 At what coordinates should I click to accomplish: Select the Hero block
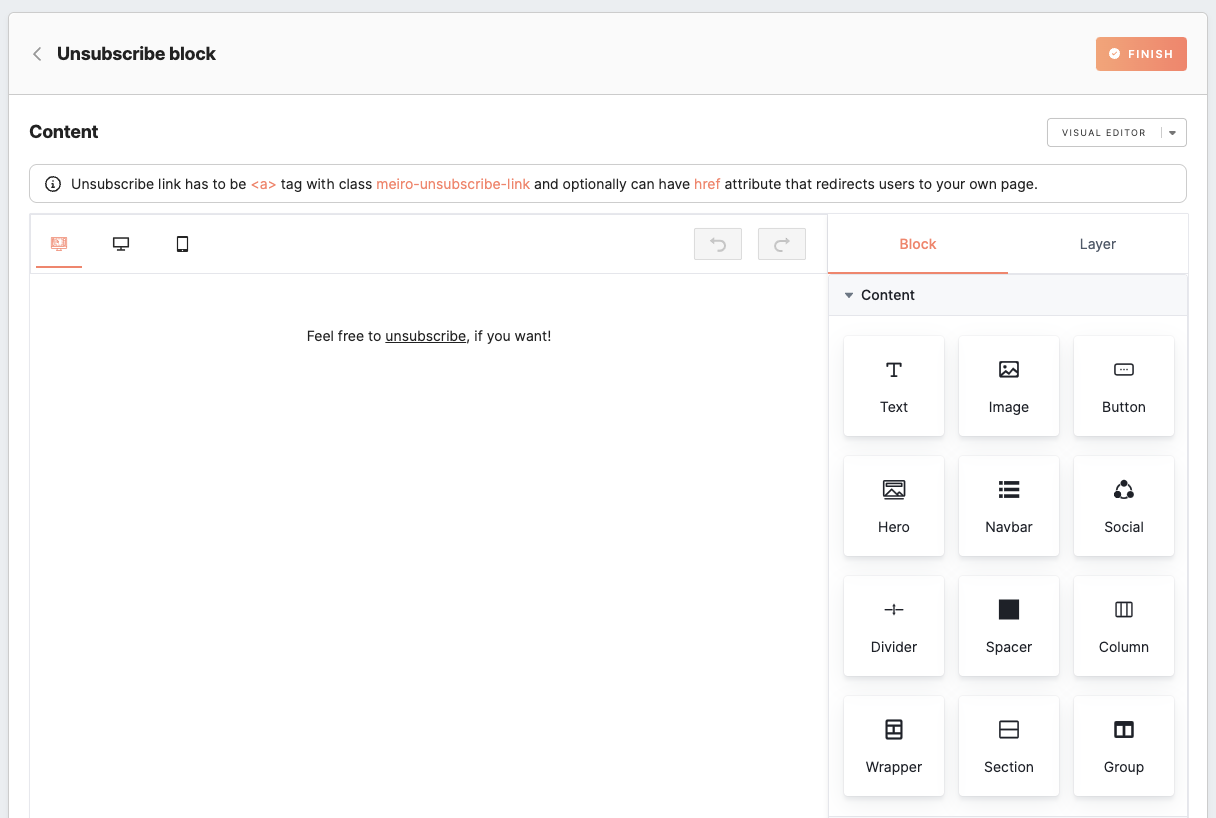(894, 506)
